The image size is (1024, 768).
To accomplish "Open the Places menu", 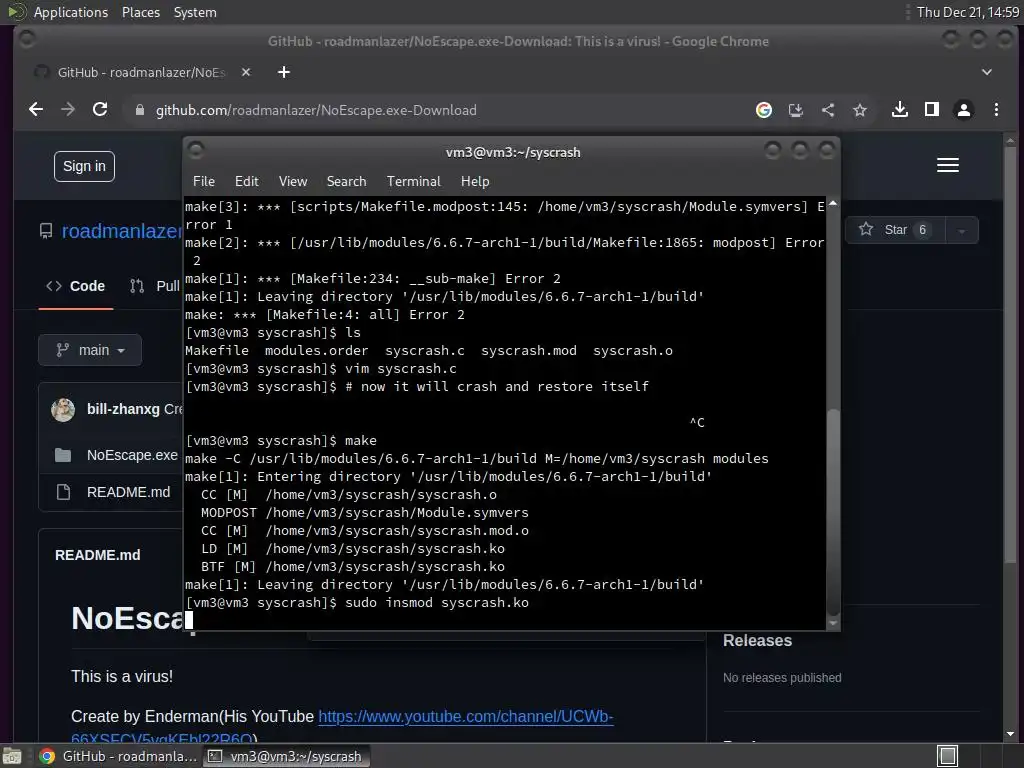I will 141,12.
